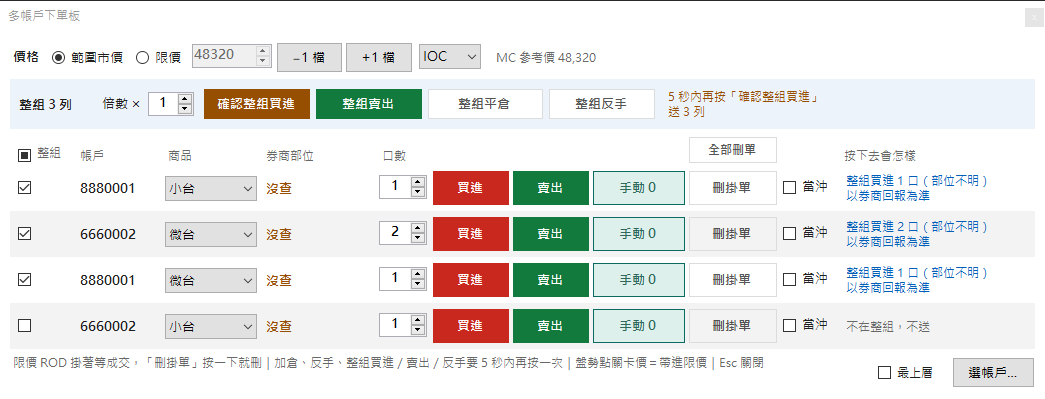Increase 口數 quantity for 8880001 小台 row

(418, 182)
